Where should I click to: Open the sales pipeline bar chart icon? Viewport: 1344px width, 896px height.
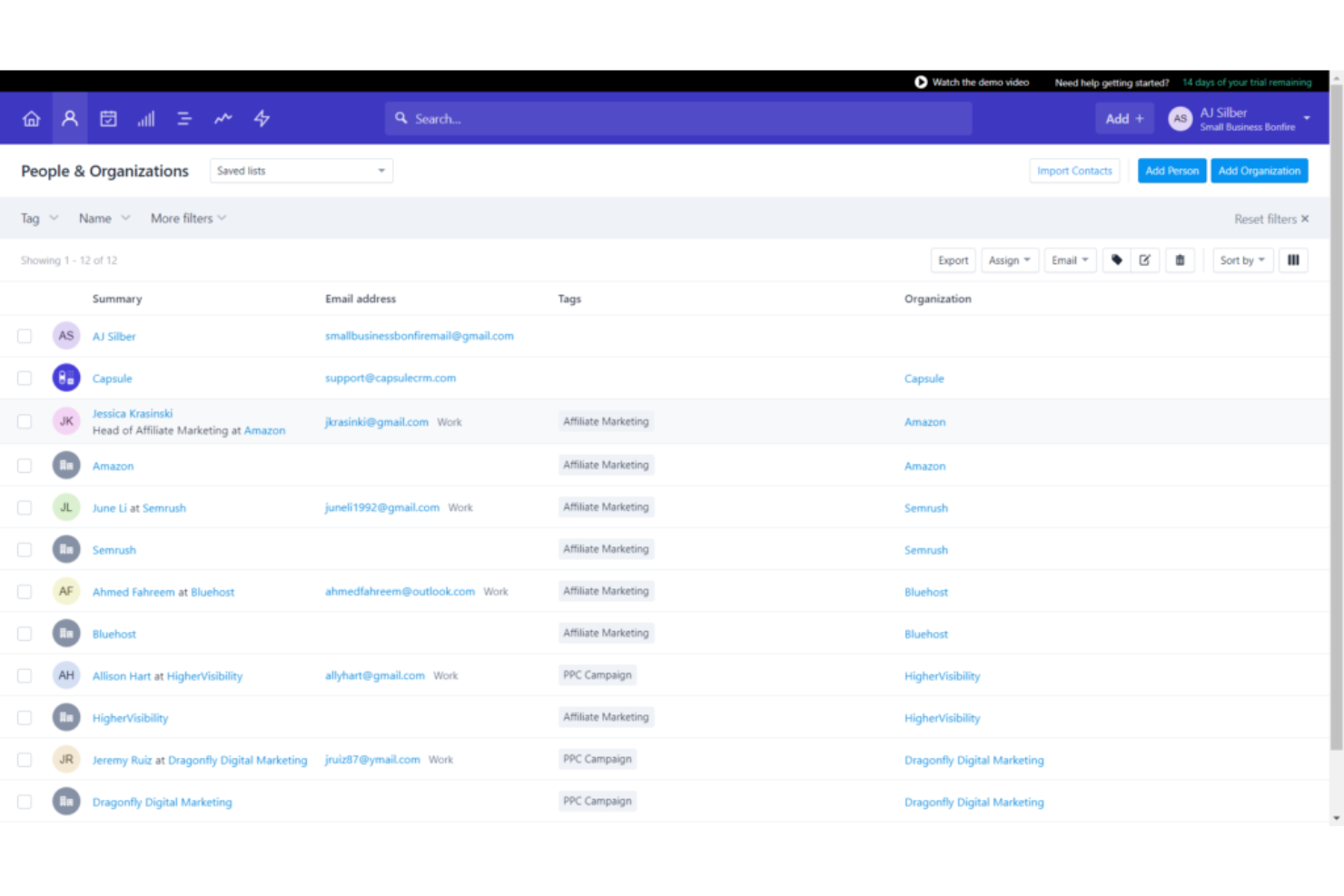[146, 119]
